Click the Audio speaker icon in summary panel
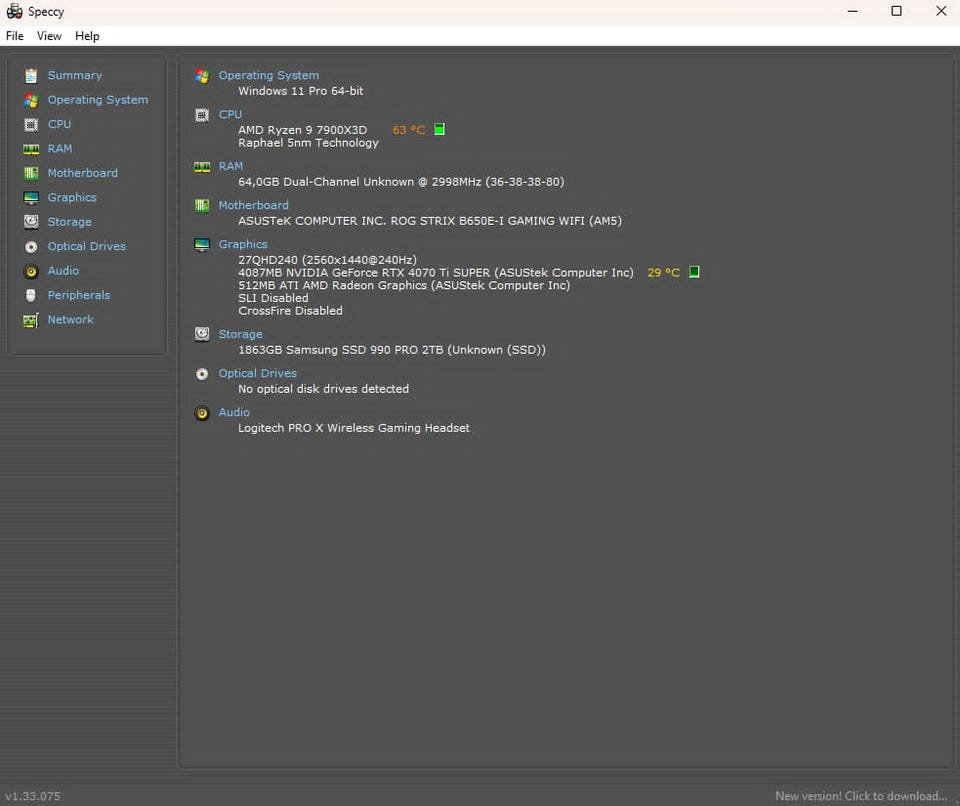 [202, 413]
